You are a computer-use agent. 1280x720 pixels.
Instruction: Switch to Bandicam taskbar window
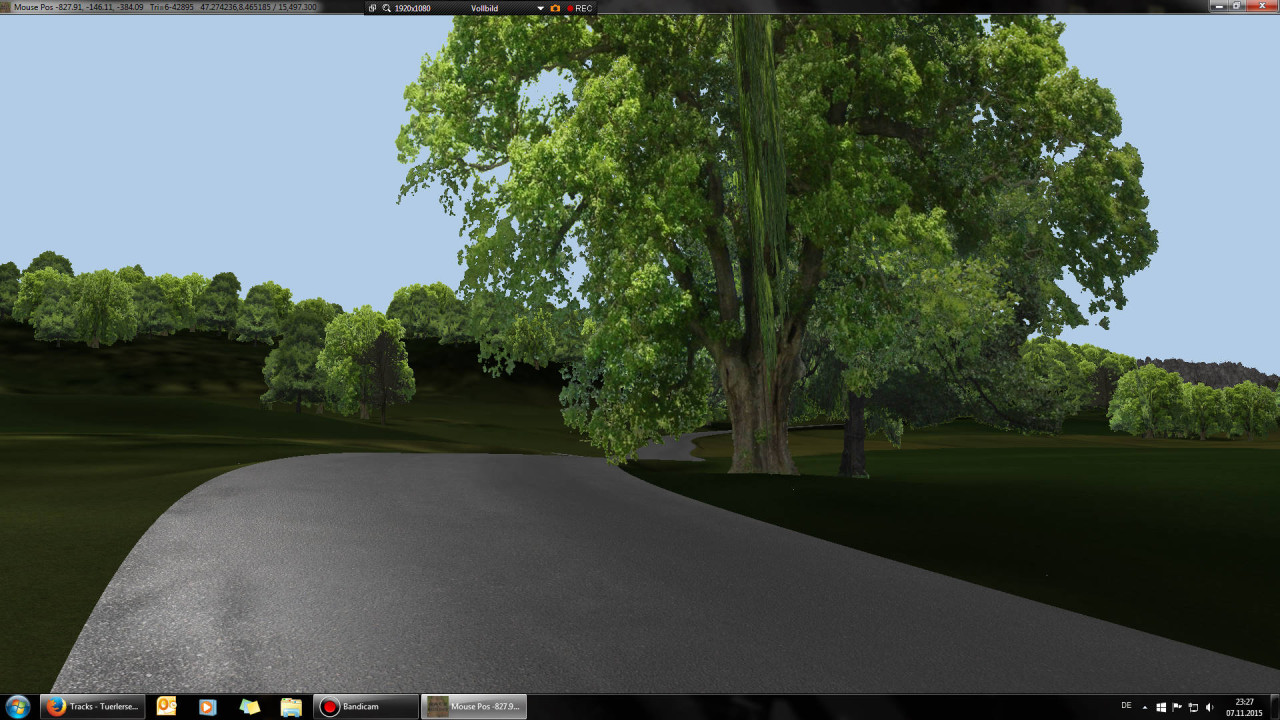click(366, 706)
